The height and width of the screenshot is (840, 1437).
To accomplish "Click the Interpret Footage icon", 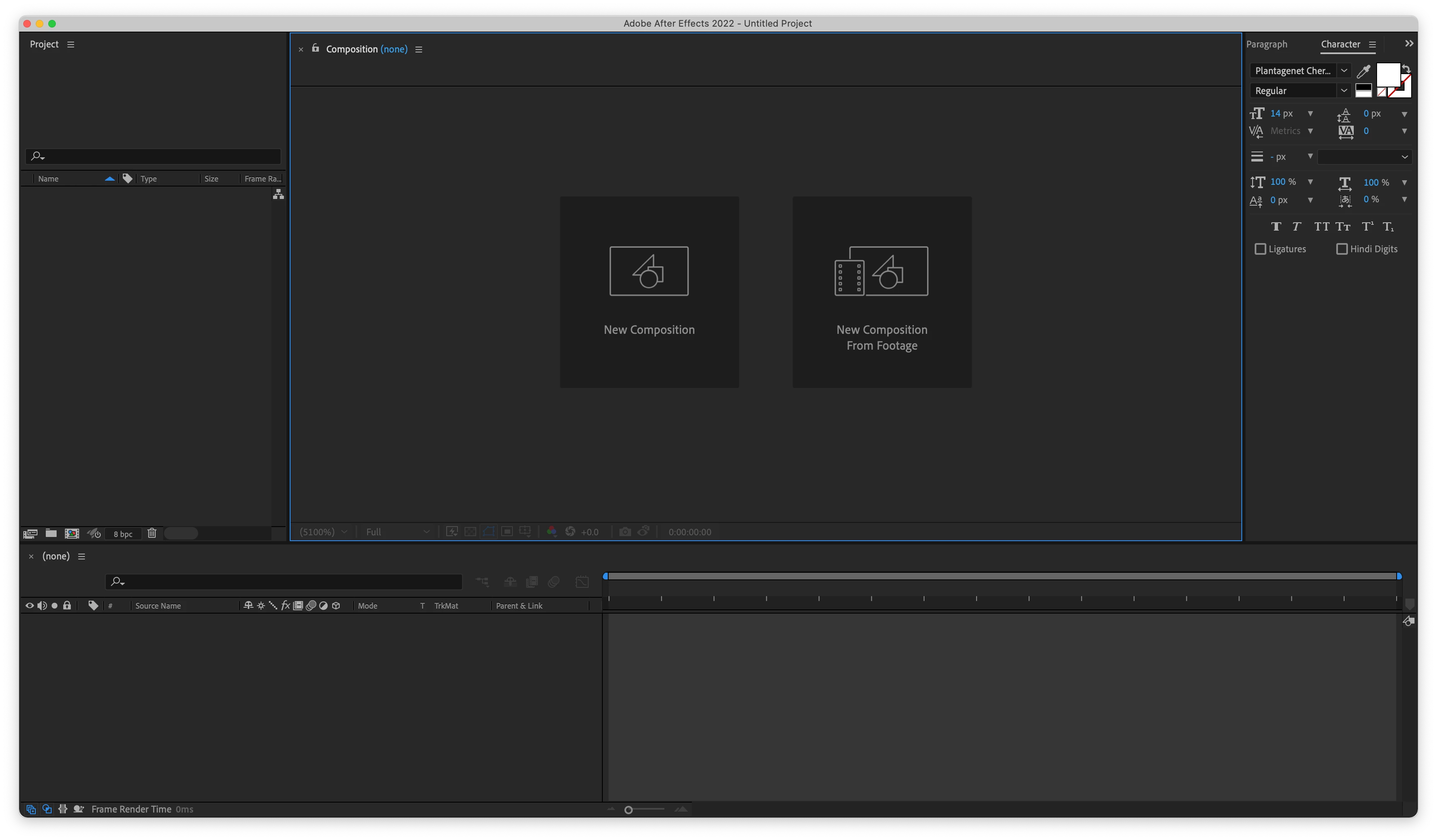I will (30, 533).
